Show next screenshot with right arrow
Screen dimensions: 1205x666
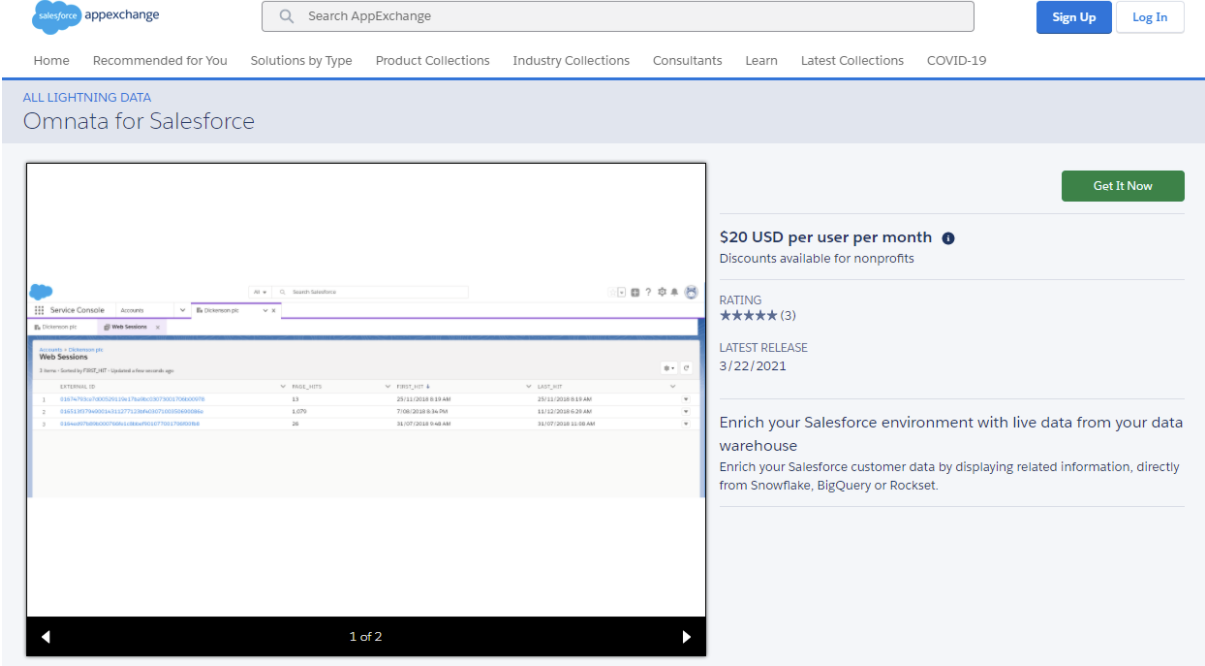coord(686,637)
